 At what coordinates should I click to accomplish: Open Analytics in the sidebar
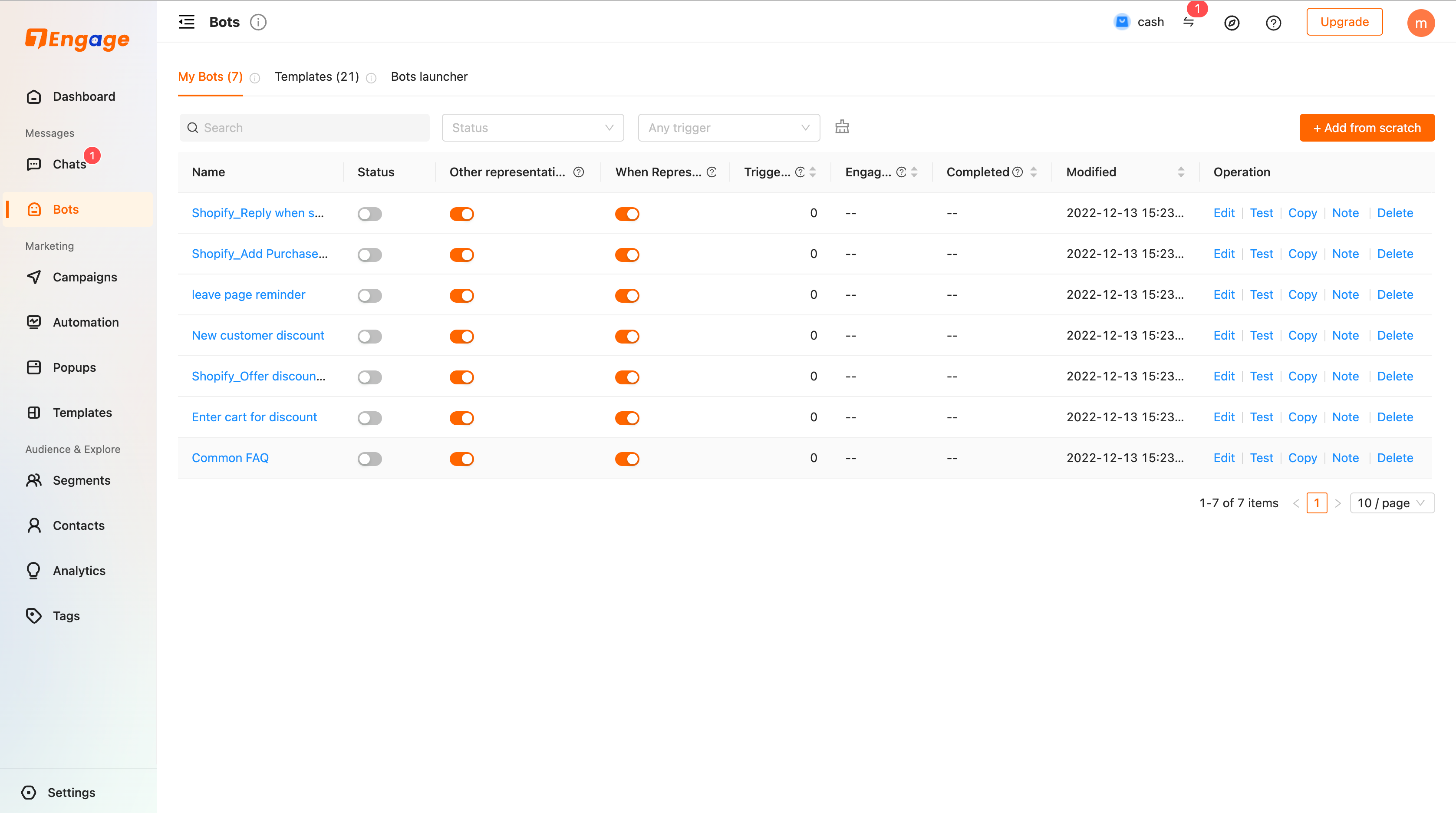tap(78, 571)
